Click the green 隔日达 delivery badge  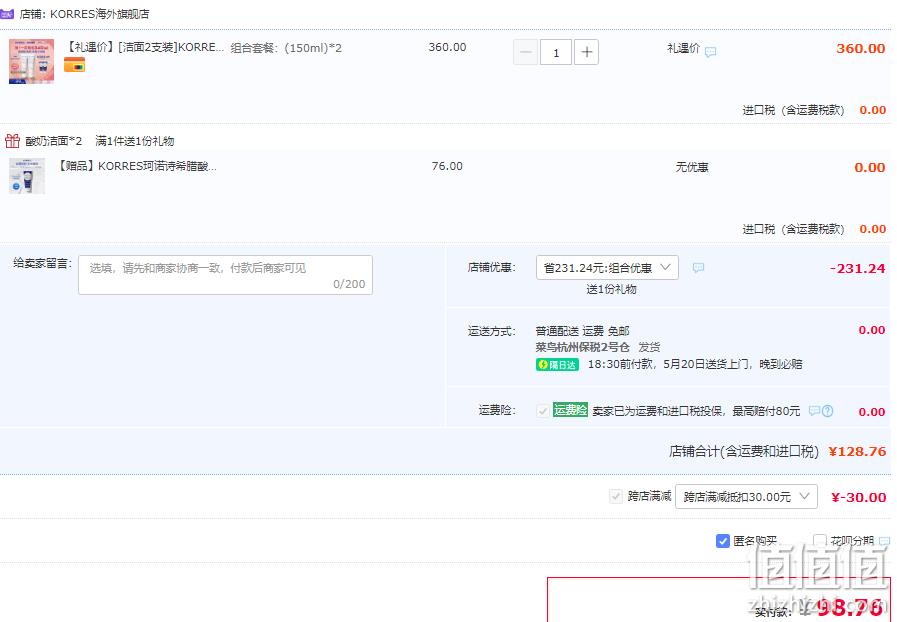click(557, 365)
